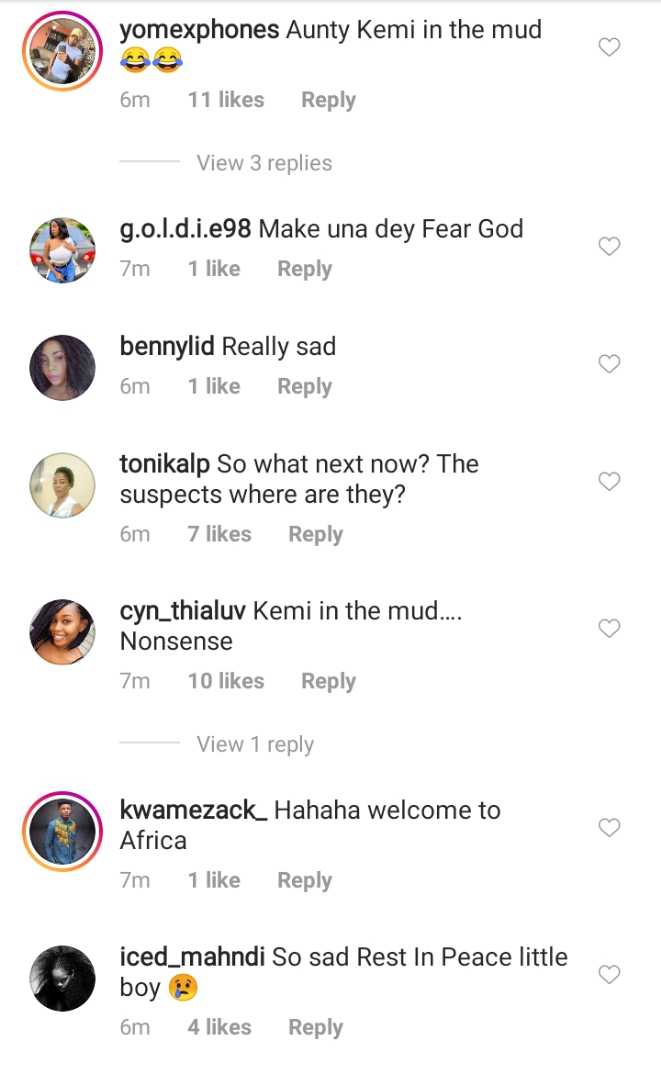Open the cyn_thialuv username link

183,611
